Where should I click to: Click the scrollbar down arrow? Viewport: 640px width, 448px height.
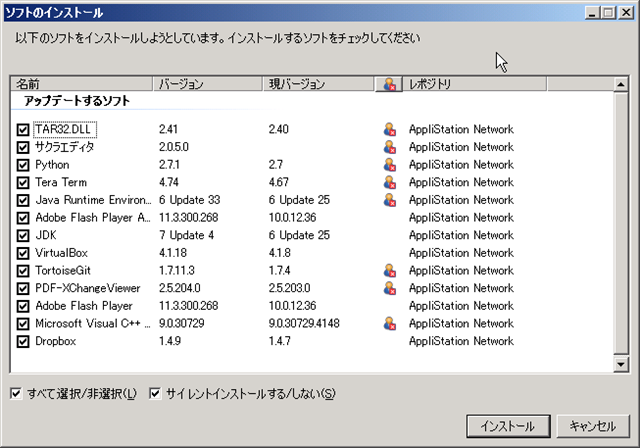point(621,364)
